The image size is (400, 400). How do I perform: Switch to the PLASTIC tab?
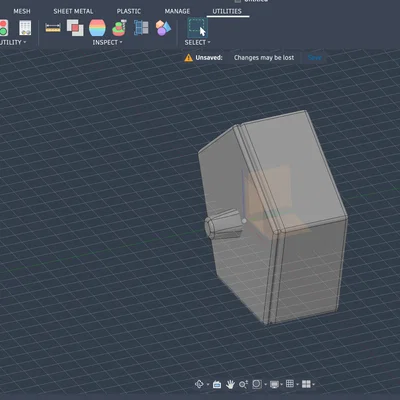click(129, 11)
